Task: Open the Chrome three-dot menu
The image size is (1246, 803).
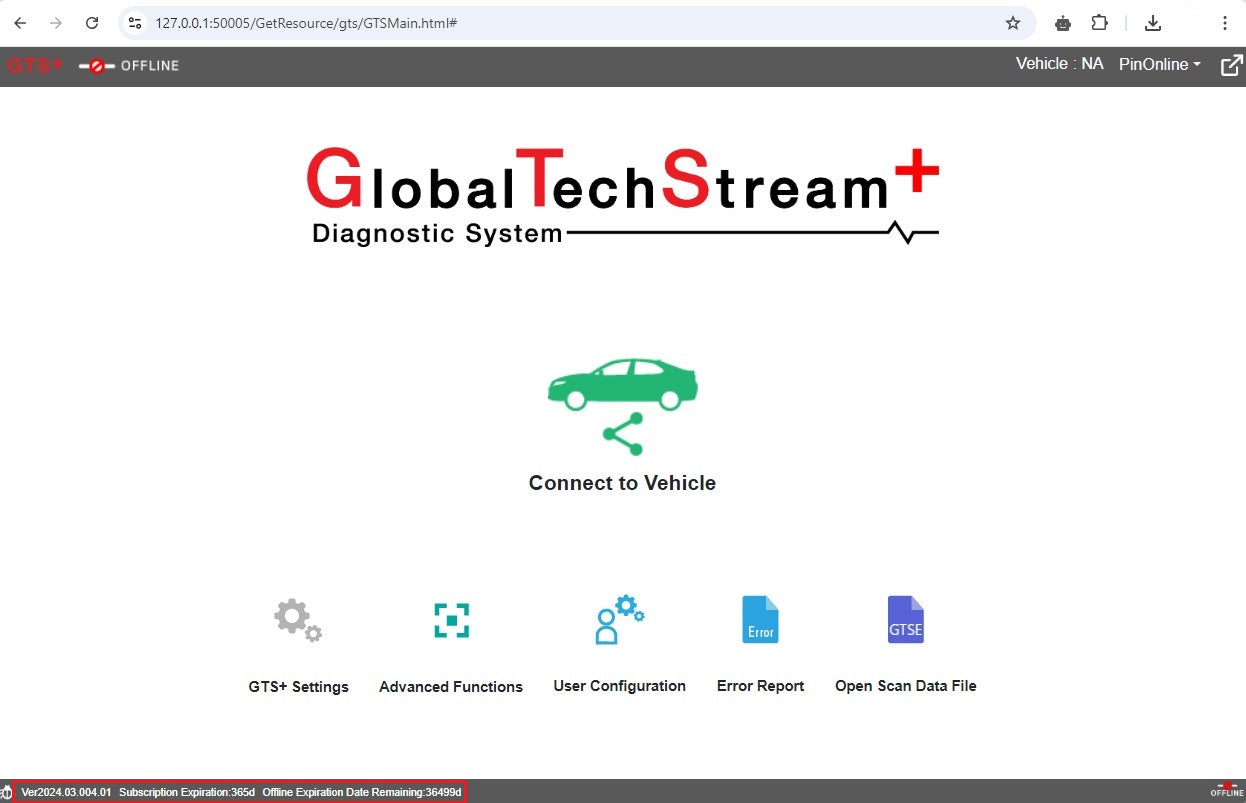Action: [x=1225, y=22]
